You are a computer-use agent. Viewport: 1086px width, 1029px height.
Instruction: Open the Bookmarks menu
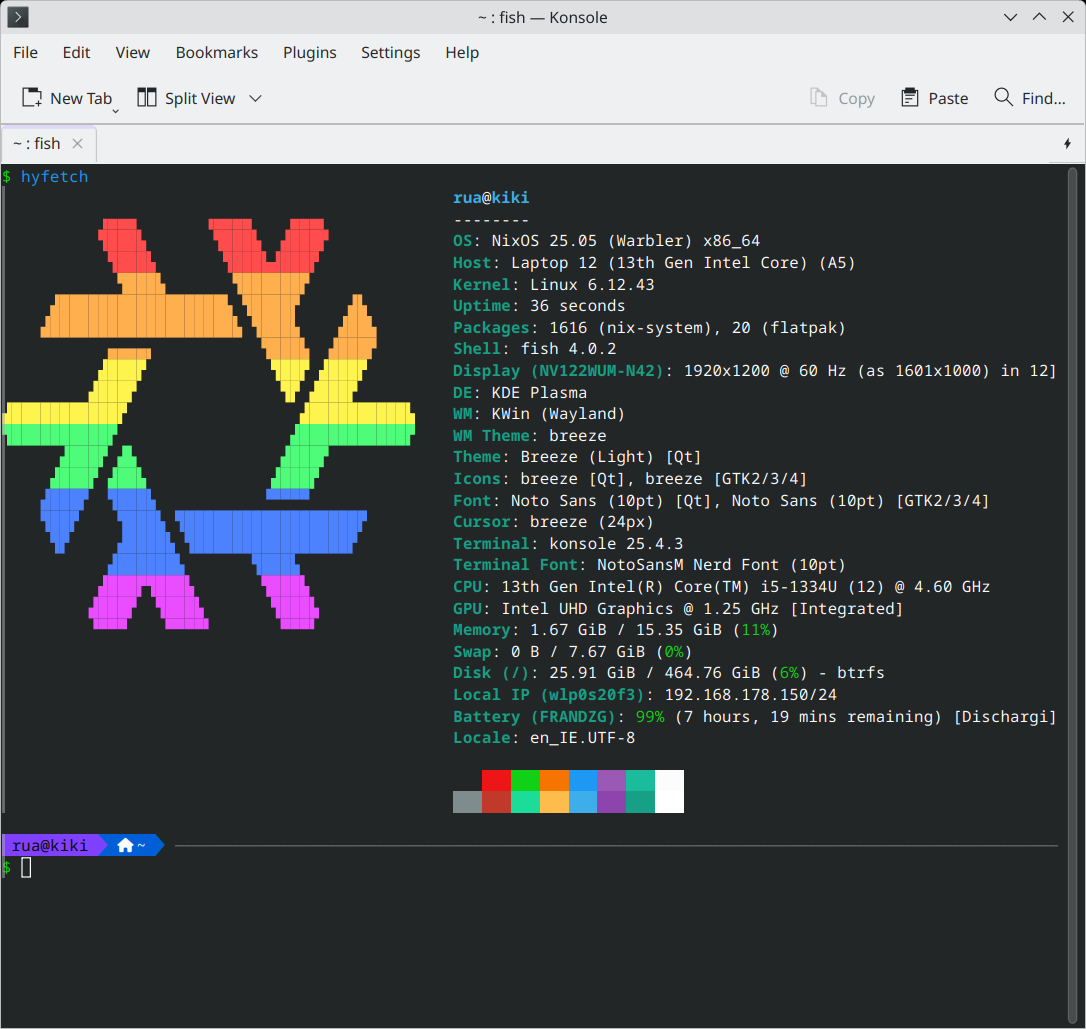[x=216, y=53]
